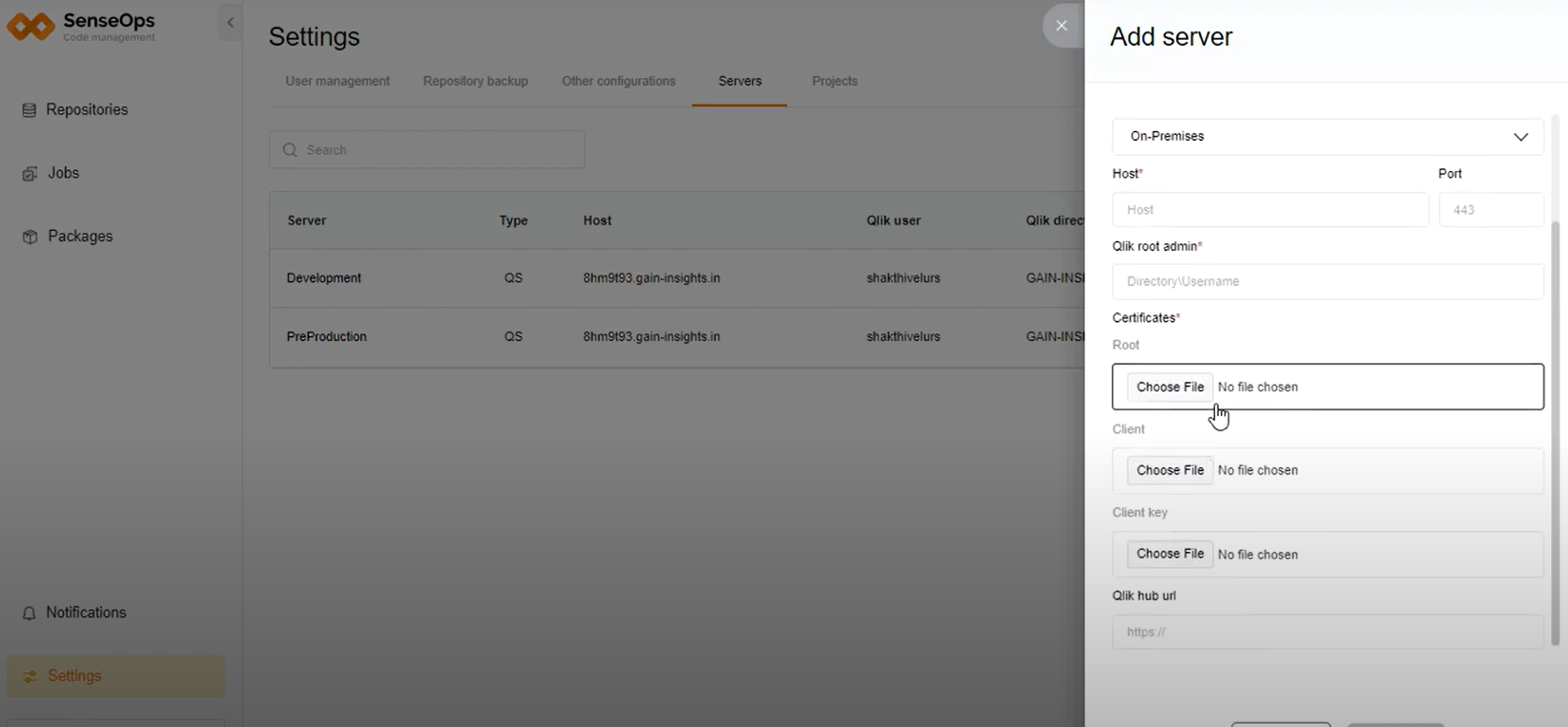Click the Notifications bell icon
Image resolution: width=1568 pixels, height=727 pixels.
[x=29, y=613]
